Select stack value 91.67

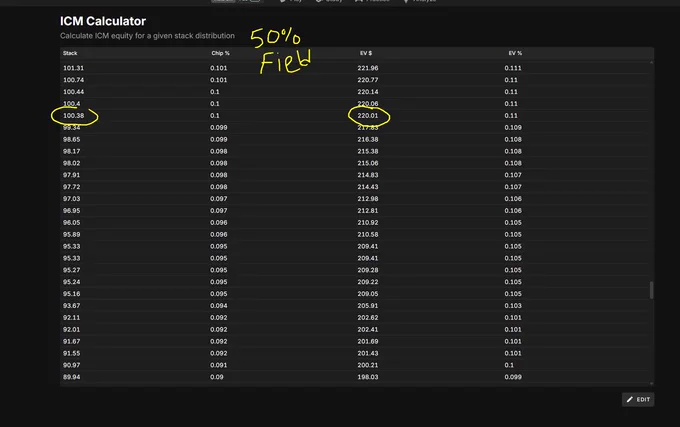point(72,342)
